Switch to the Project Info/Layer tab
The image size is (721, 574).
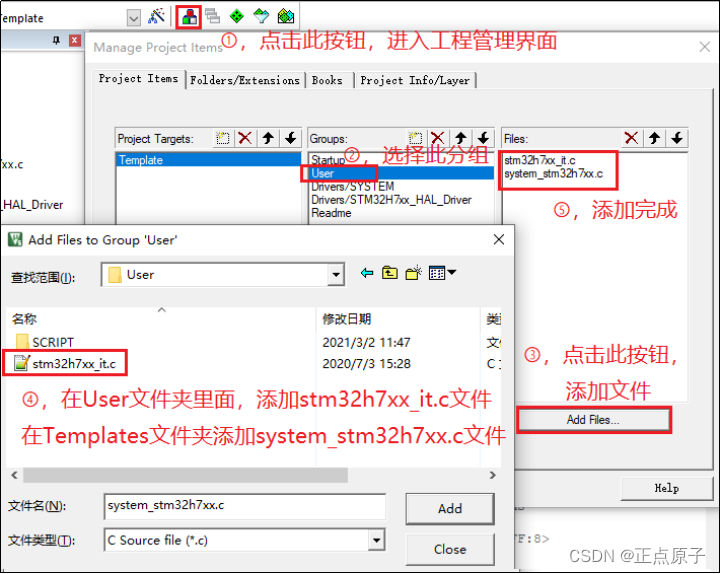coord(415,80)
